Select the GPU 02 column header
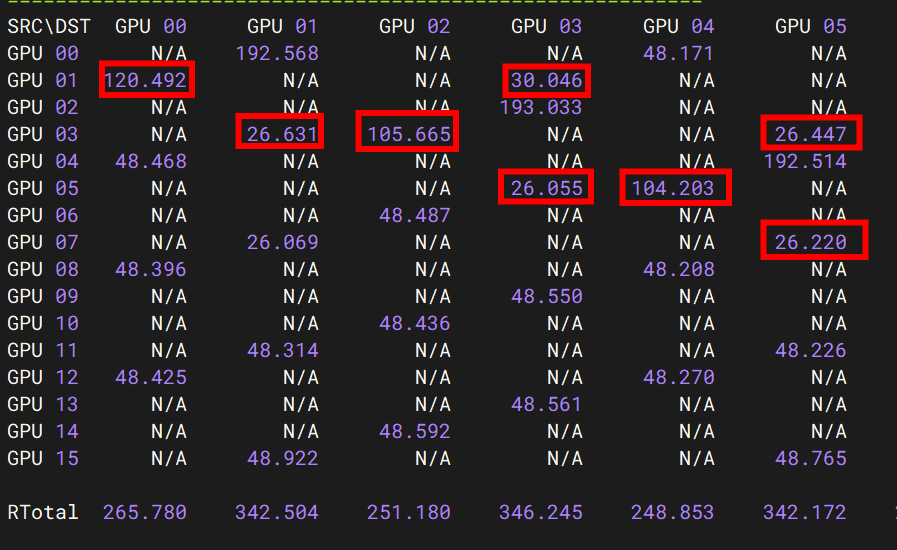This screenshot has height=550, width=897. click(415, 26)
